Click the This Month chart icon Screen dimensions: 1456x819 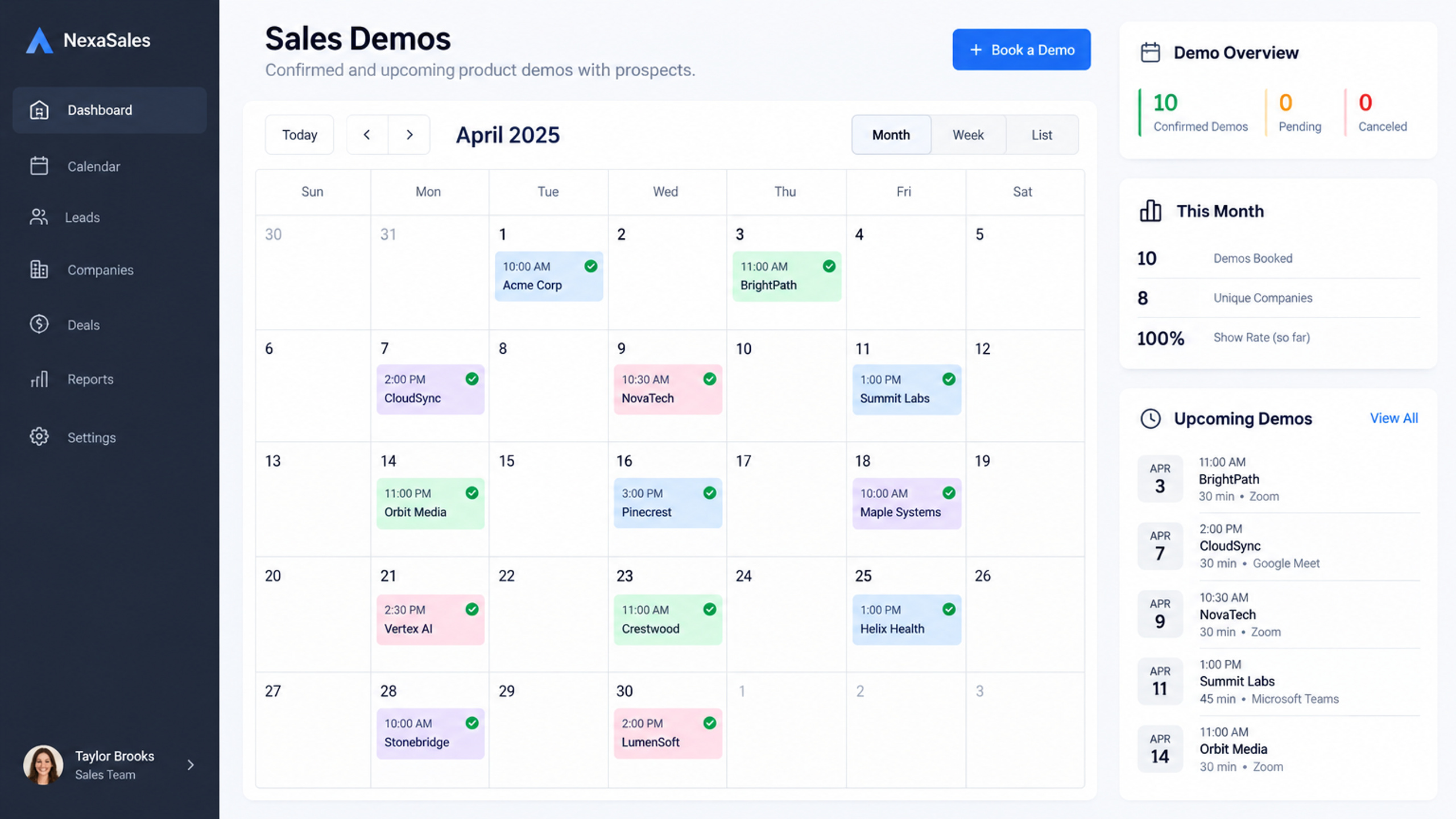coord(1150,211)
